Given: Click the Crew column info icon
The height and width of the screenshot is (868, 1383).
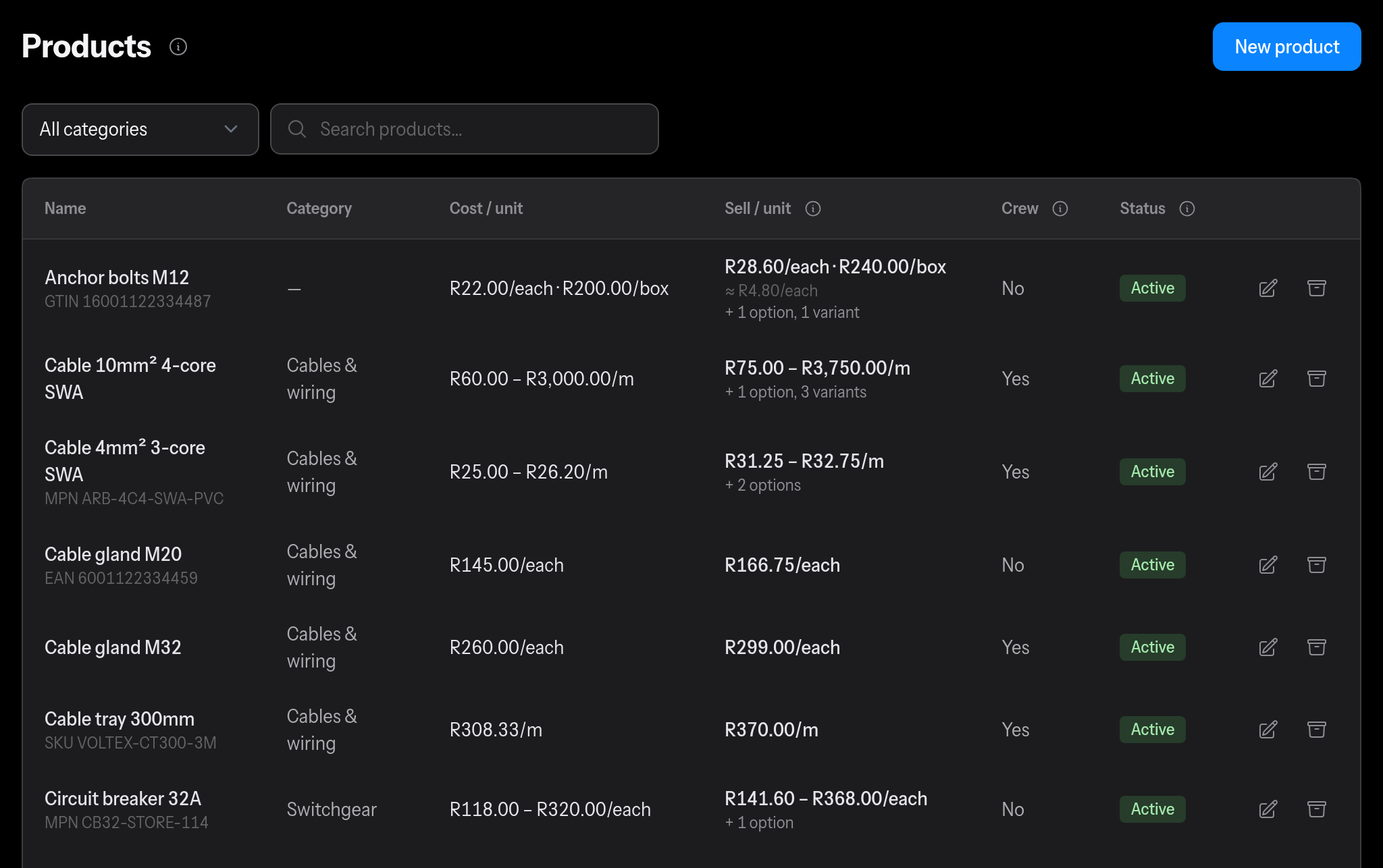Looking at the screenshot, I should pos(1060,209).
